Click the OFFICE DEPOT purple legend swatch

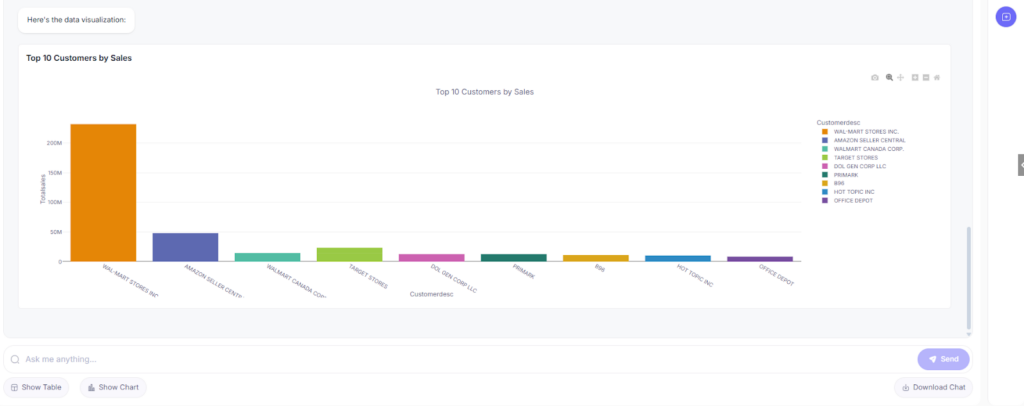coord(824,200)
